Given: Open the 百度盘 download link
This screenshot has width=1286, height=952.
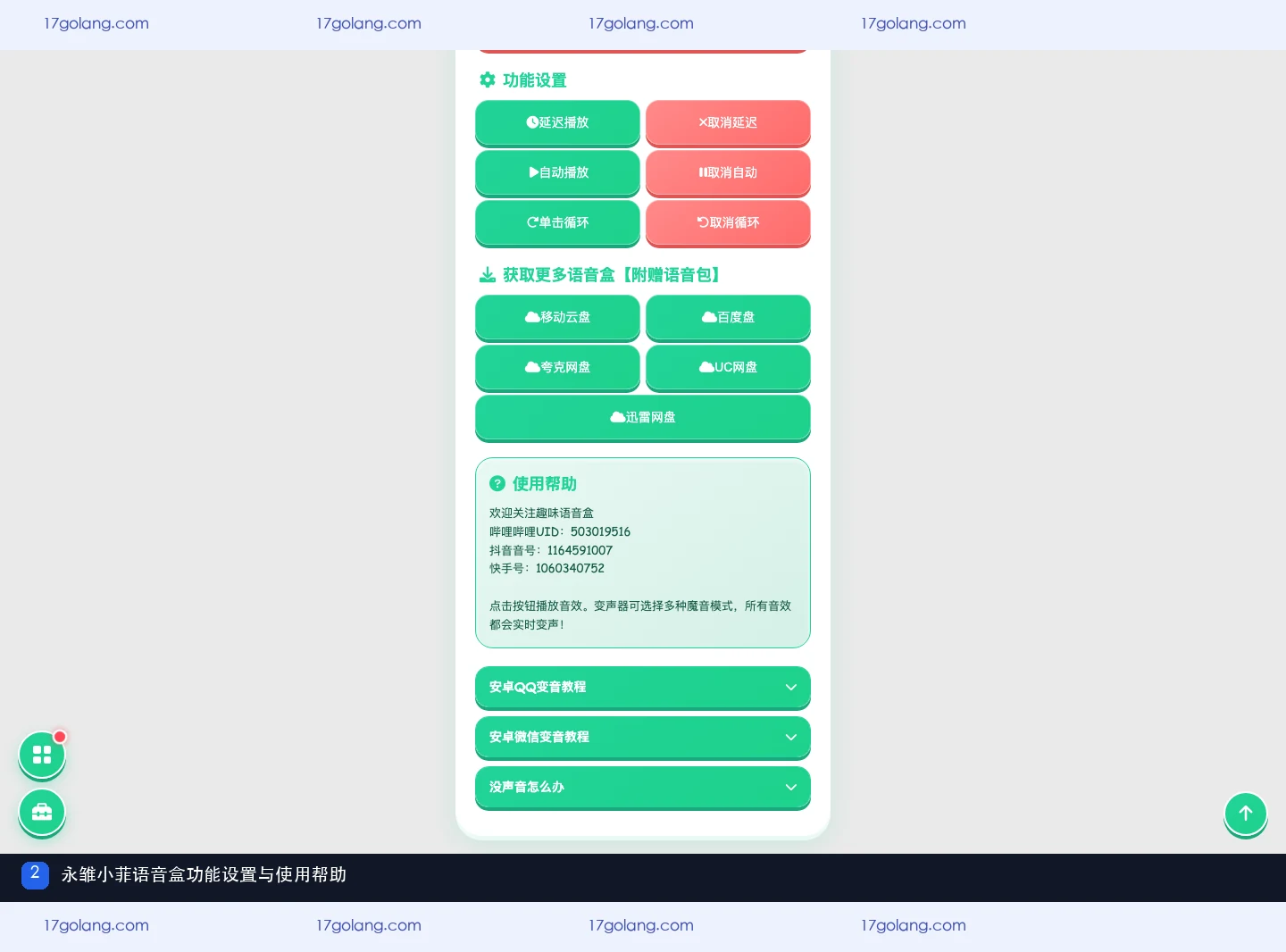Looking at the screenshot, I should click(x=728, y=317).
